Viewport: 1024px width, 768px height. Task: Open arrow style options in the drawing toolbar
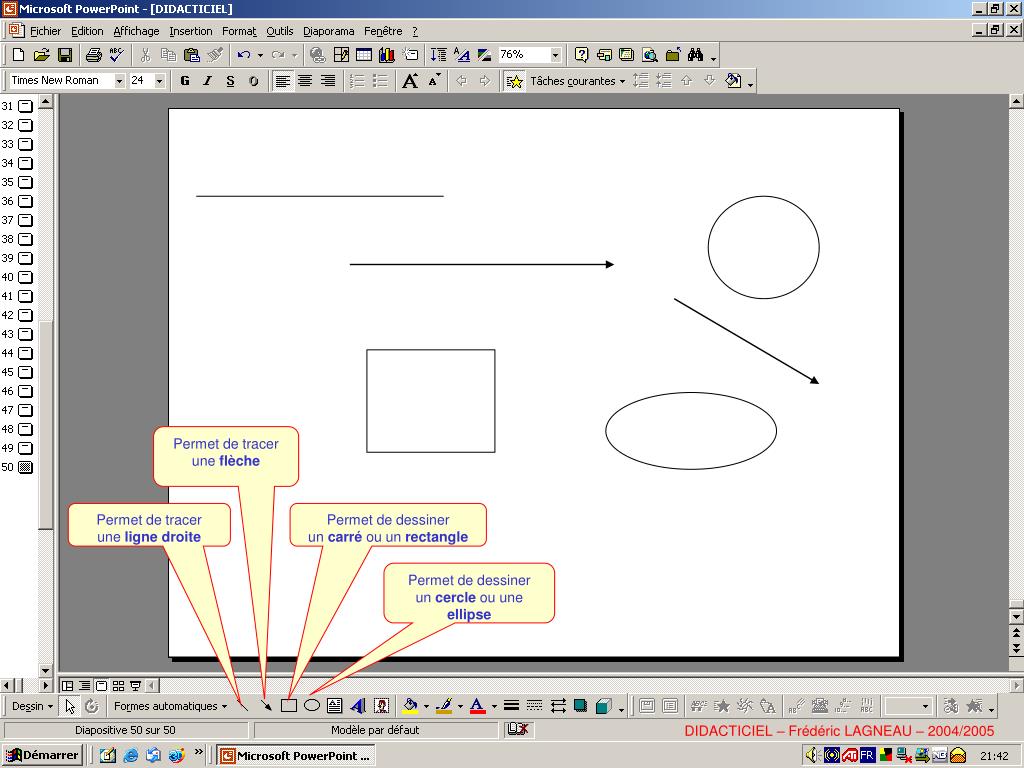tap(558, 706)
